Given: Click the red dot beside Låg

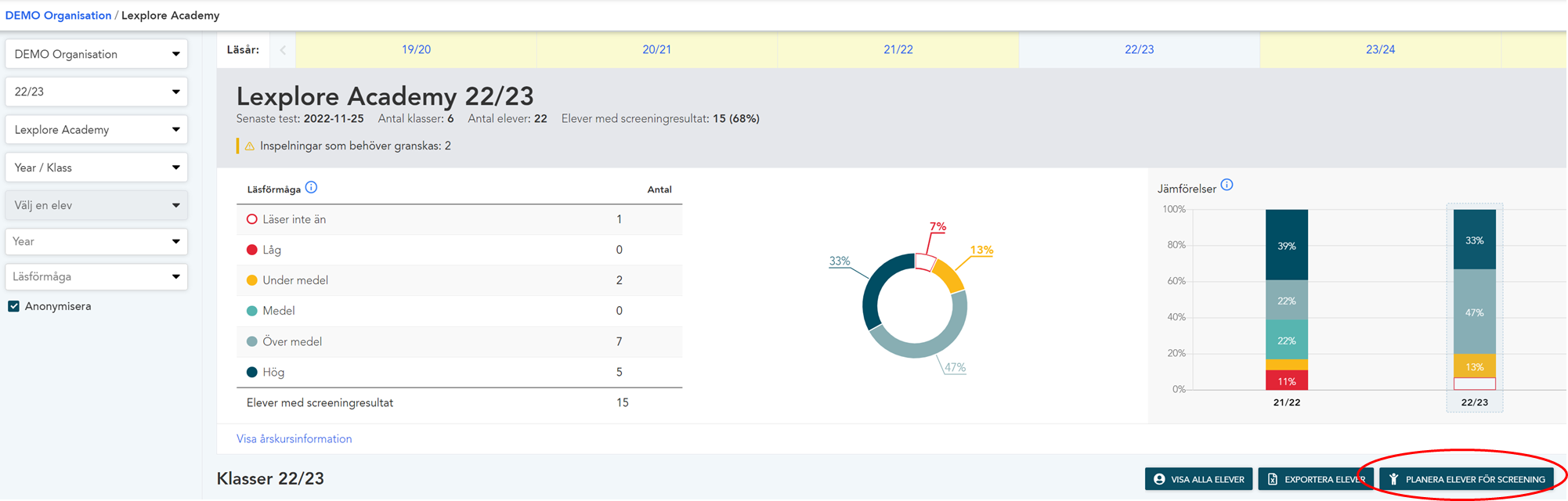Looking at the screenshot, I should click(252, 250).
